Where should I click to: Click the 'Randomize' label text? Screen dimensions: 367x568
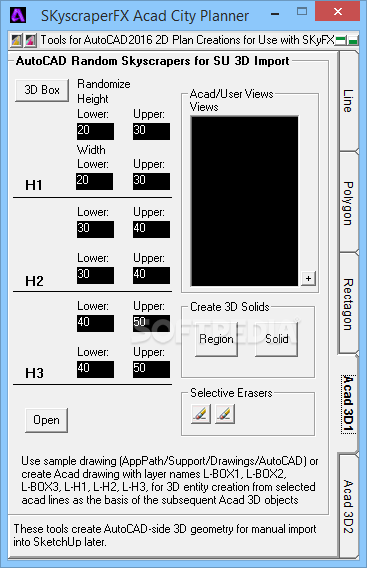coord(104,84)
